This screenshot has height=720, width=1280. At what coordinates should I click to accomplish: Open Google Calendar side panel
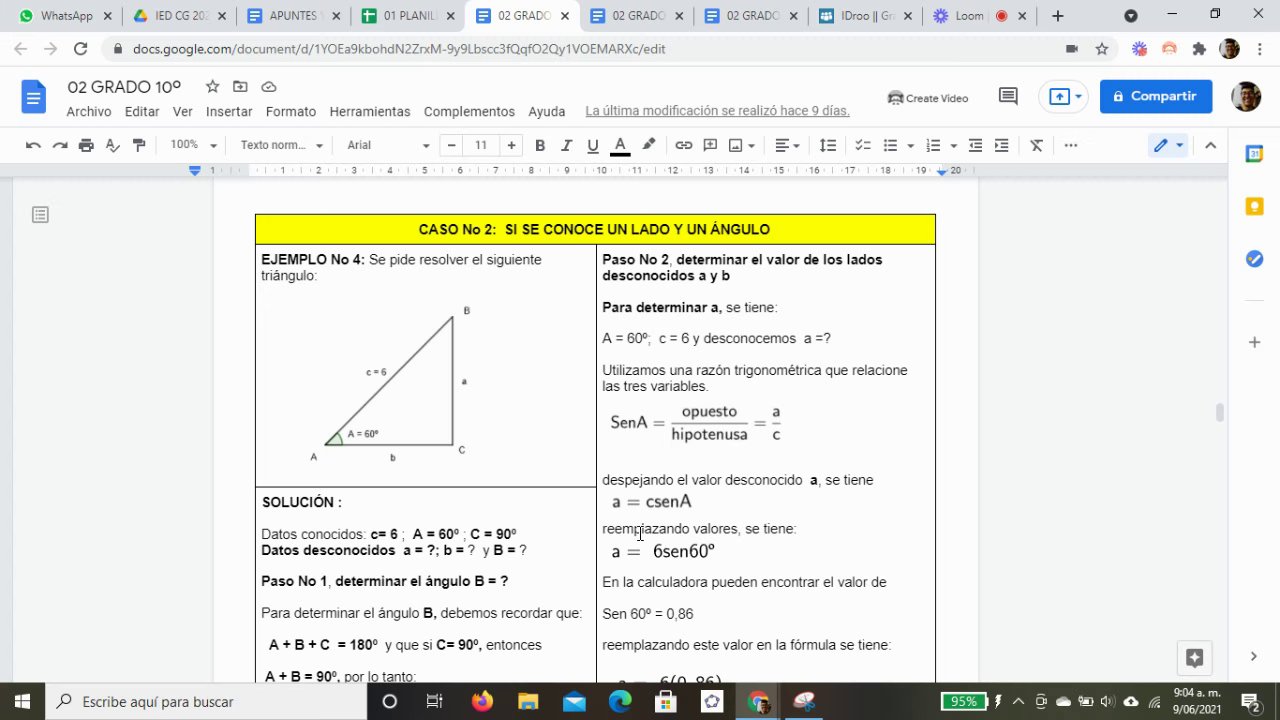tap(1254, 154)
